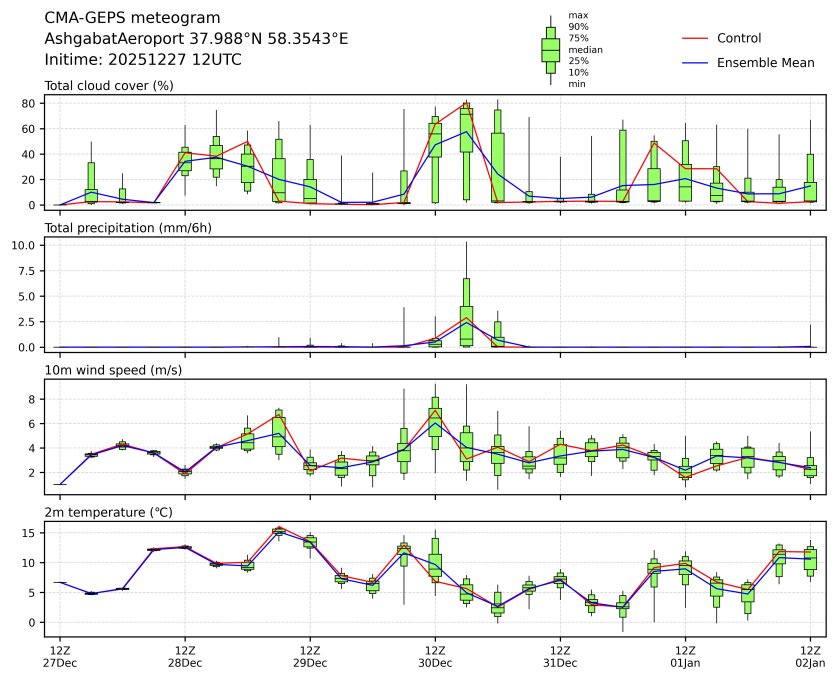Click the 12Z 27Dec time axis label

click(60, 656)
